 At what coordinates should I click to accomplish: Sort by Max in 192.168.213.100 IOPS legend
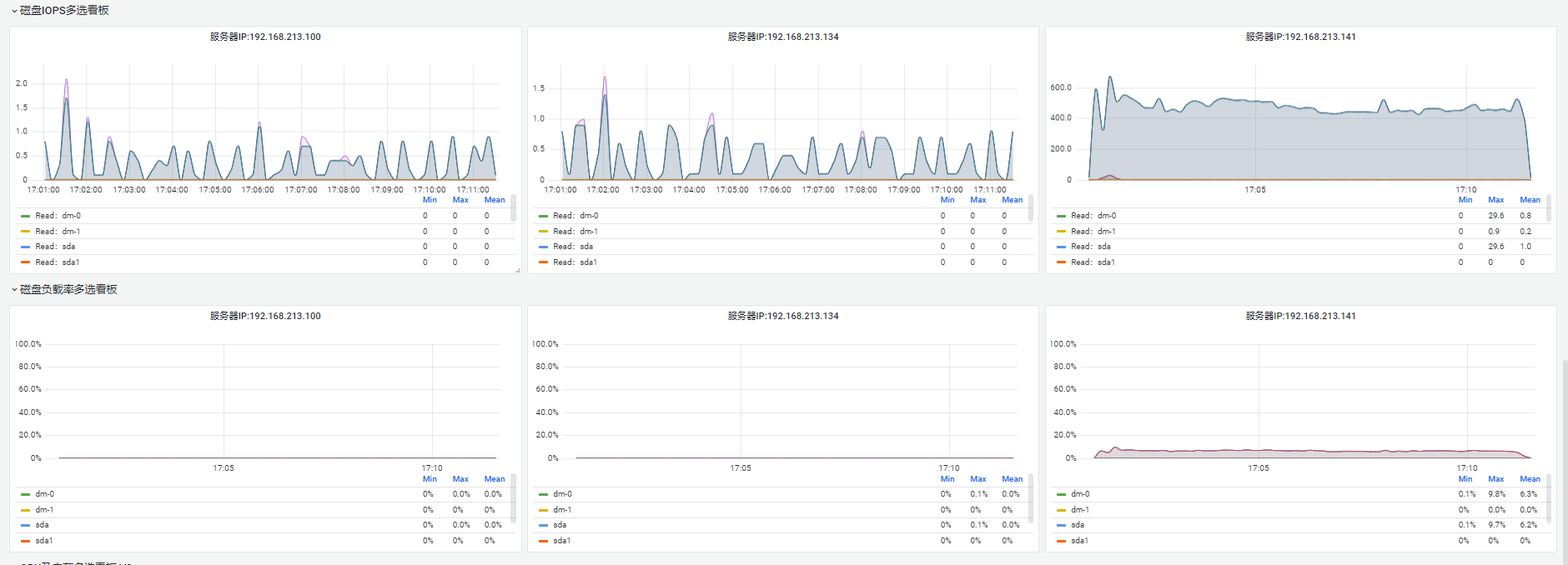[x=460, y=200]
